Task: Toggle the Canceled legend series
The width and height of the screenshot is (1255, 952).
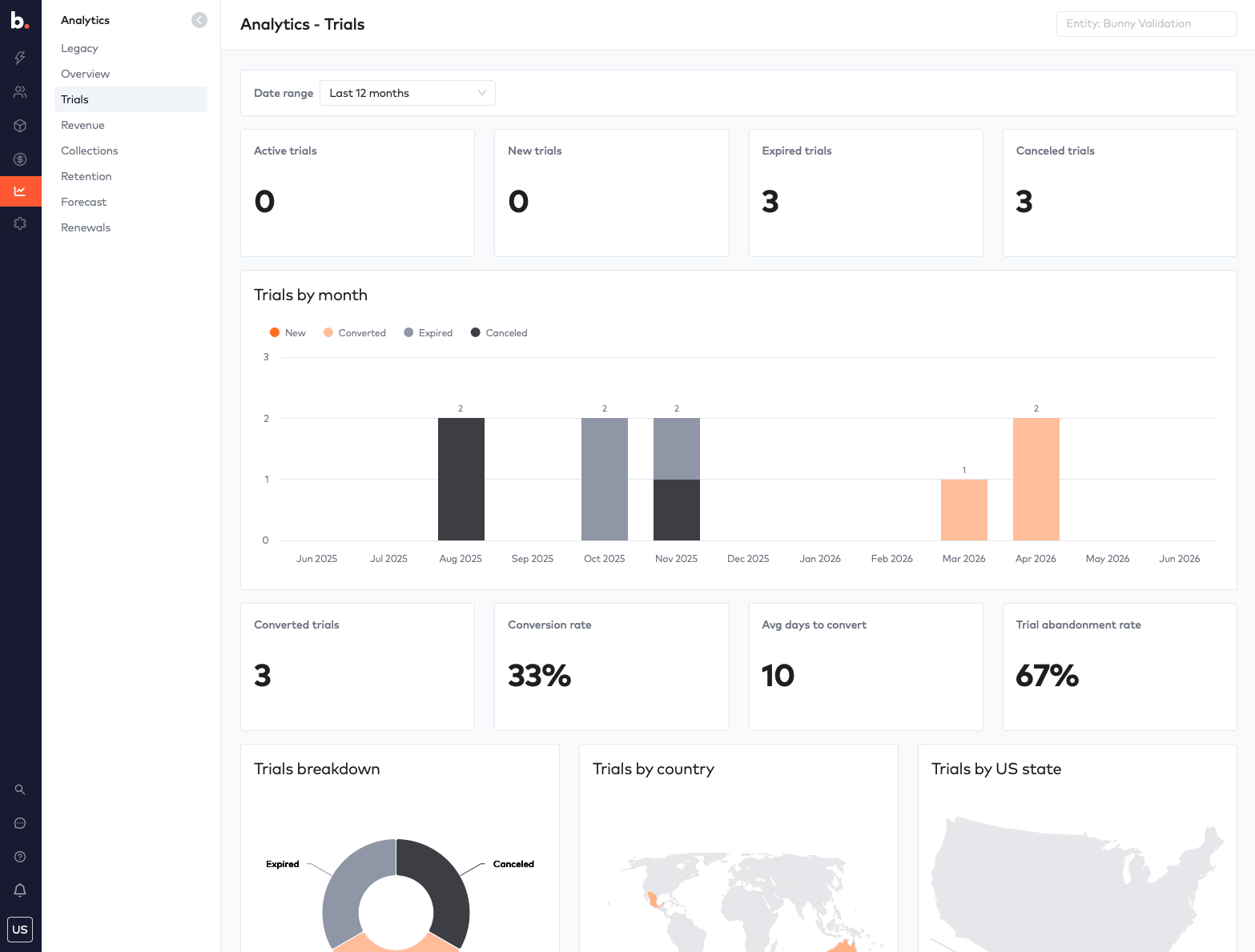Action: coord(498,333)
